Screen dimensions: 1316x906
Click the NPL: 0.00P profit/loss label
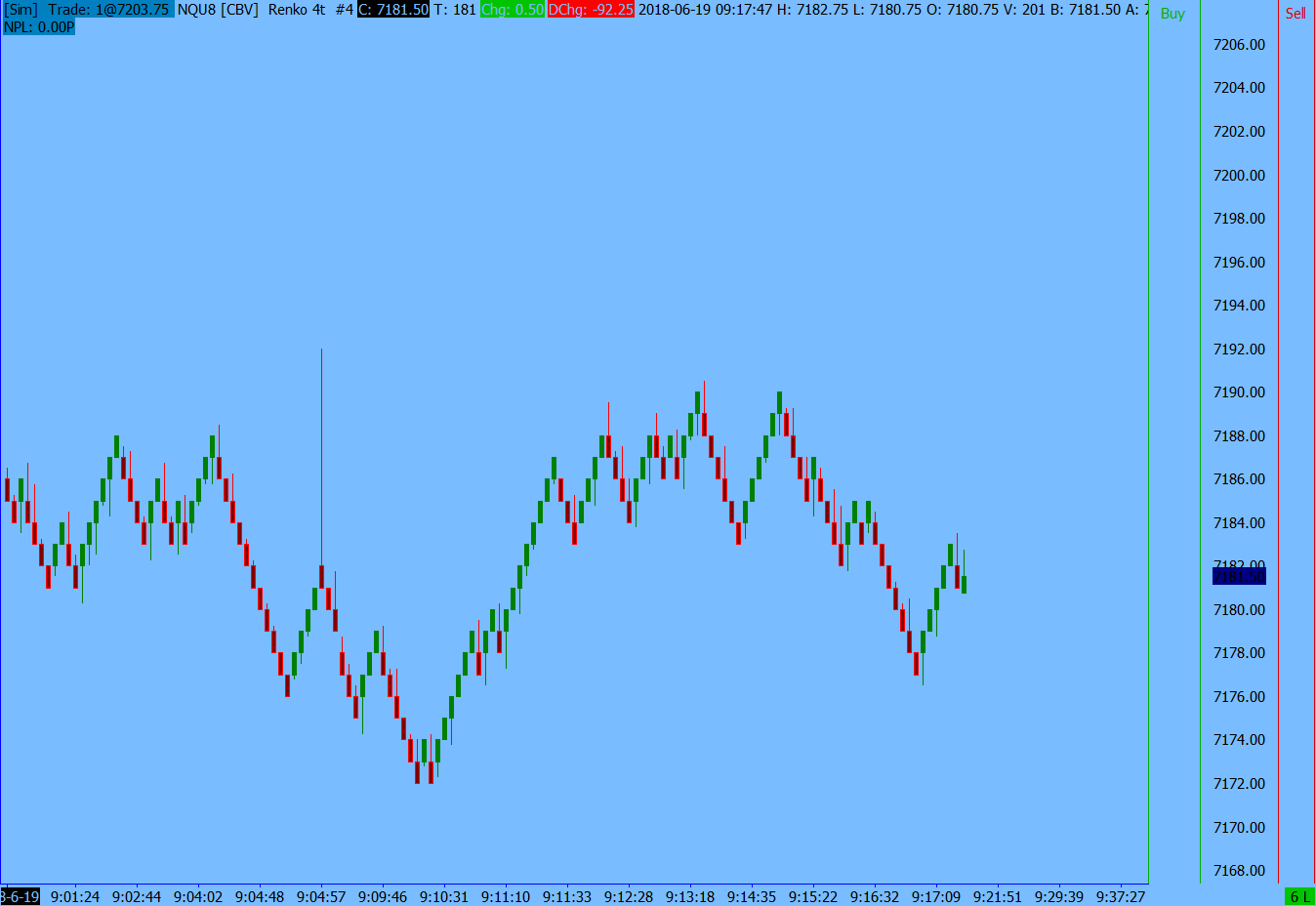point(39,27)
